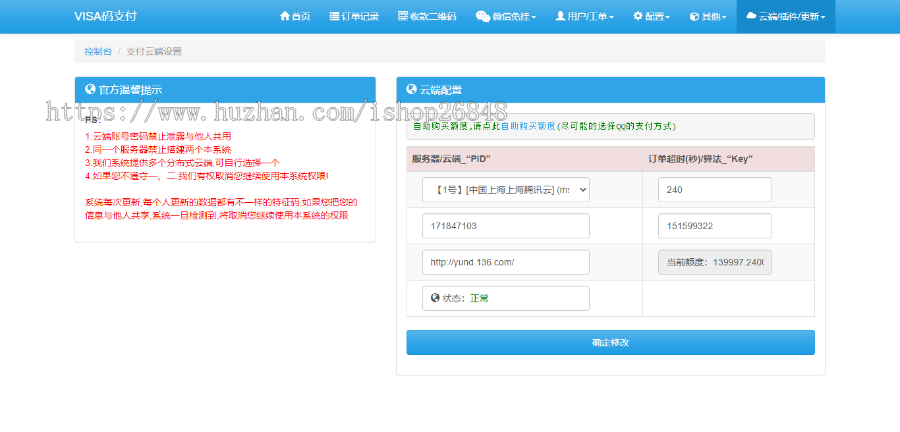Screen dimensions: 900x432
Task: Click the Key field showing 151599322
Action: (x=715, y=226)
